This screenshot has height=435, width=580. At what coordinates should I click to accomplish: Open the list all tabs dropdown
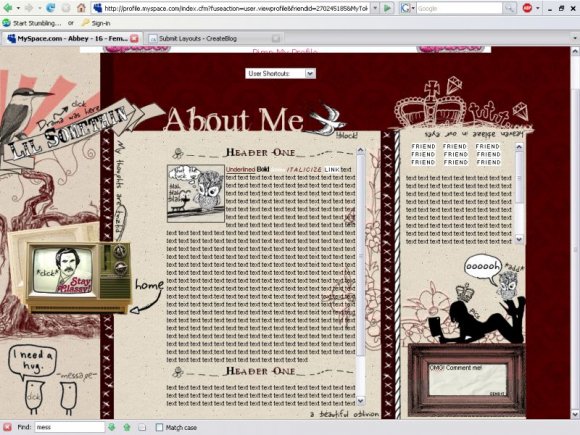(575, 38)
